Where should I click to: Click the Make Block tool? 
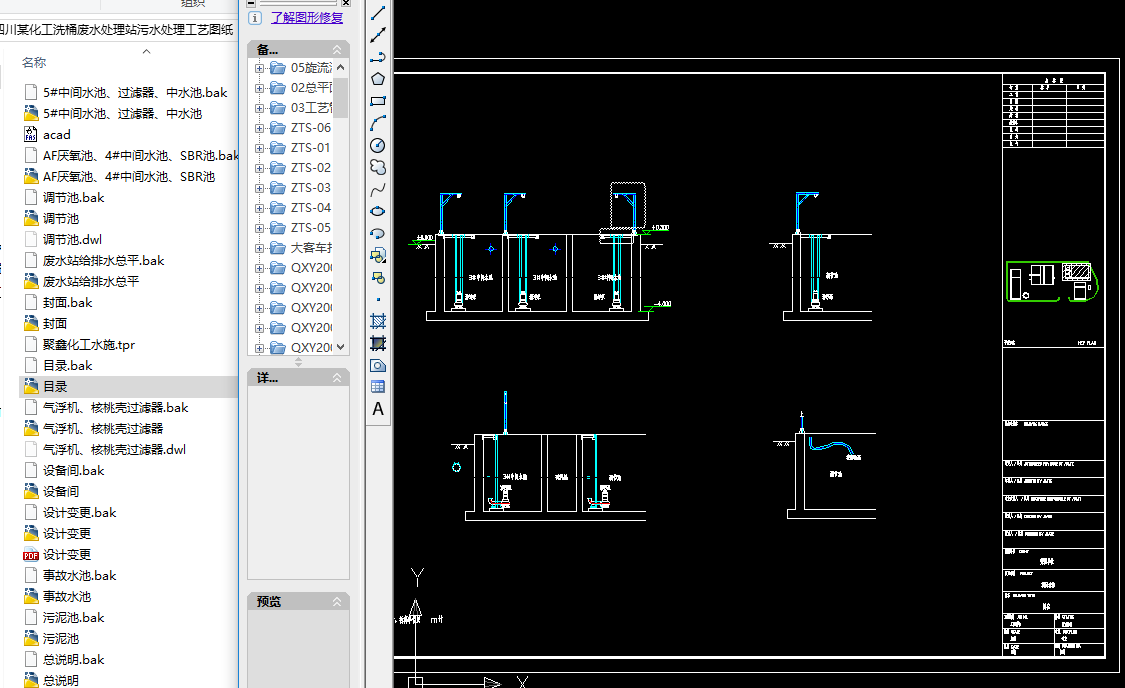tap(377, 278)
